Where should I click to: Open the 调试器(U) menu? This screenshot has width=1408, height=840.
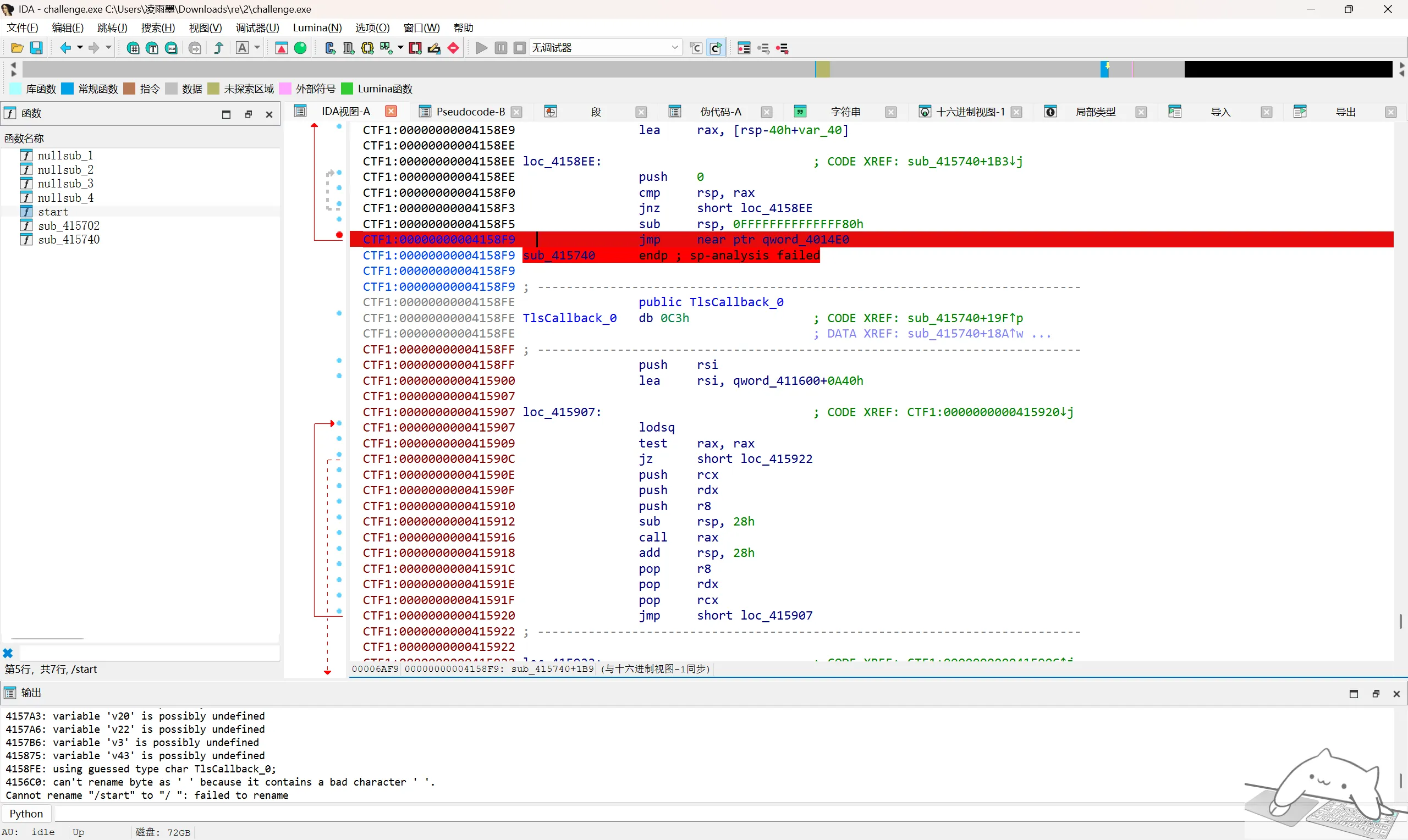257,27
